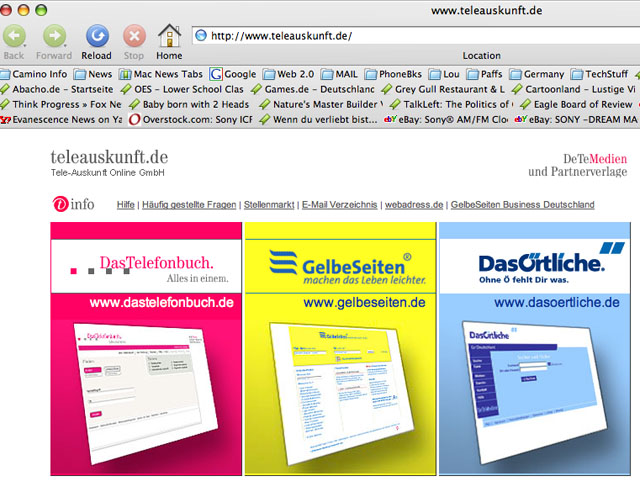The height and width of the screenshot is (492, 640).
Task: Visit www.dastelefonbuch.de link
Action: [x=162, y=303]
